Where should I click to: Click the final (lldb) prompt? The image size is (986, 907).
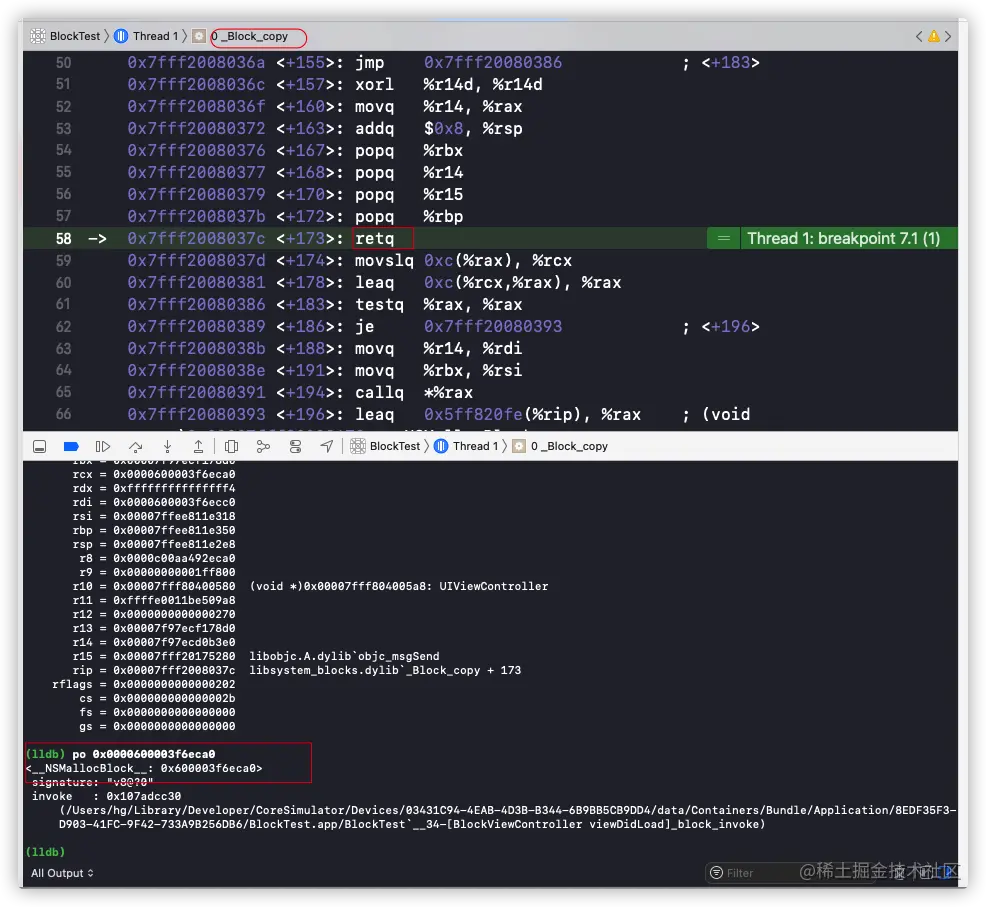tap(45, 852)
